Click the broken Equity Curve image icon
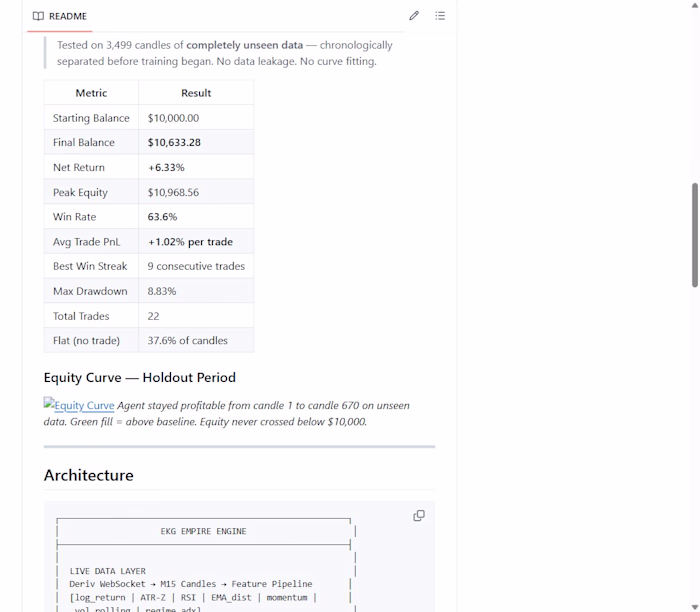The image size is (700, 612). click(x=49, y=403)
